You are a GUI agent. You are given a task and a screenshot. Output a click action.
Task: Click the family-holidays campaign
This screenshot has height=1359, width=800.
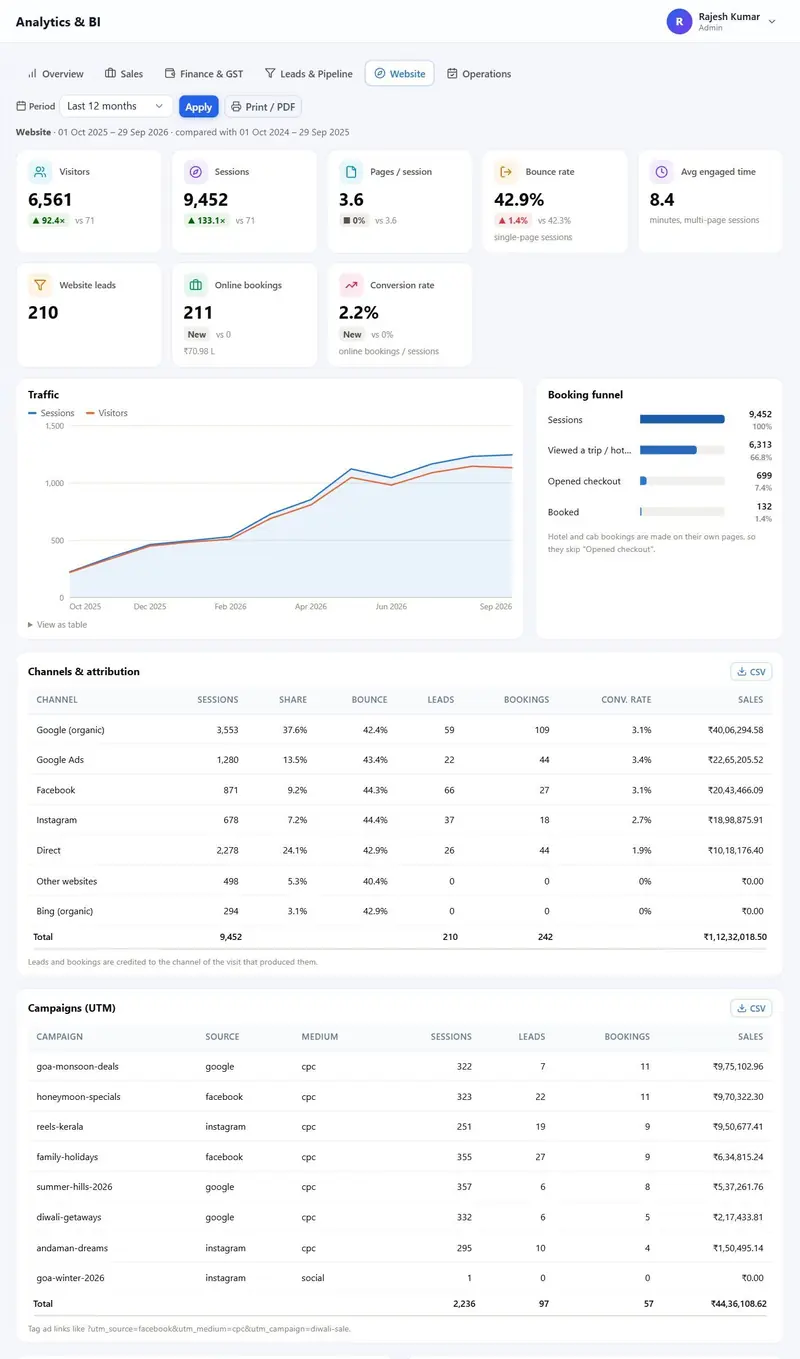(x=67, y=1157)
